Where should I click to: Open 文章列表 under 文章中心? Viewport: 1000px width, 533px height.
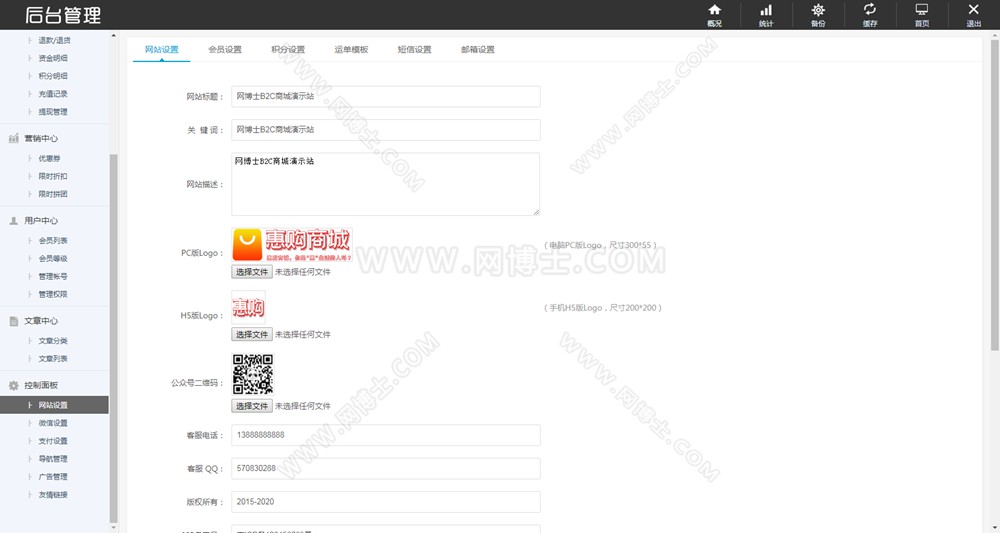pyautogui.click(x=54, y=358)
